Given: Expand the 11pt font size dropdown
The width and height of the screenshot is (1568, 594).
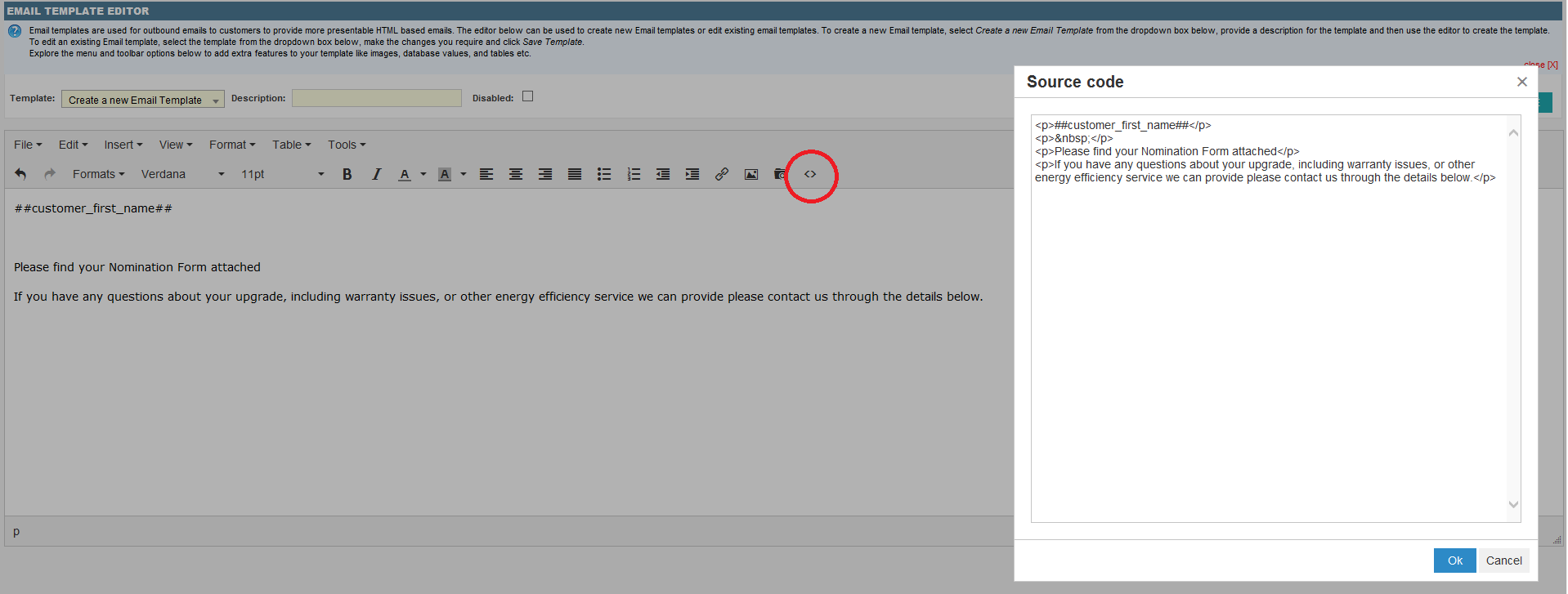Looking at the screenshot, I should tap(282, 174).
